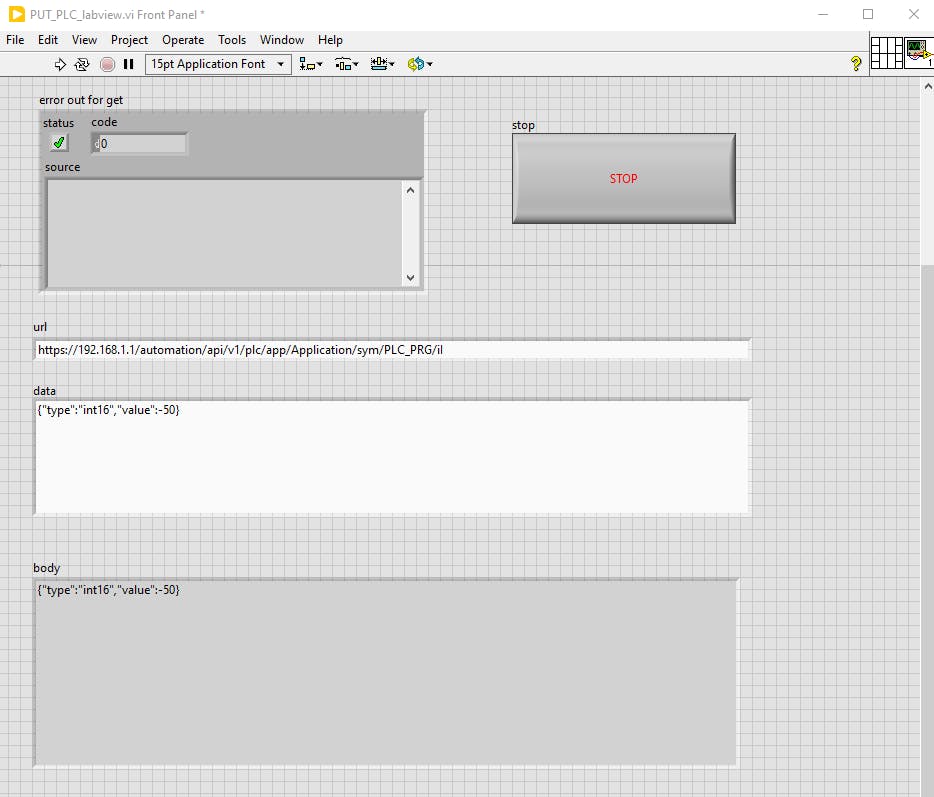Viewport: 934px width, 797px height.
Task: Open the View menu
Action: [x=84, y=40]
